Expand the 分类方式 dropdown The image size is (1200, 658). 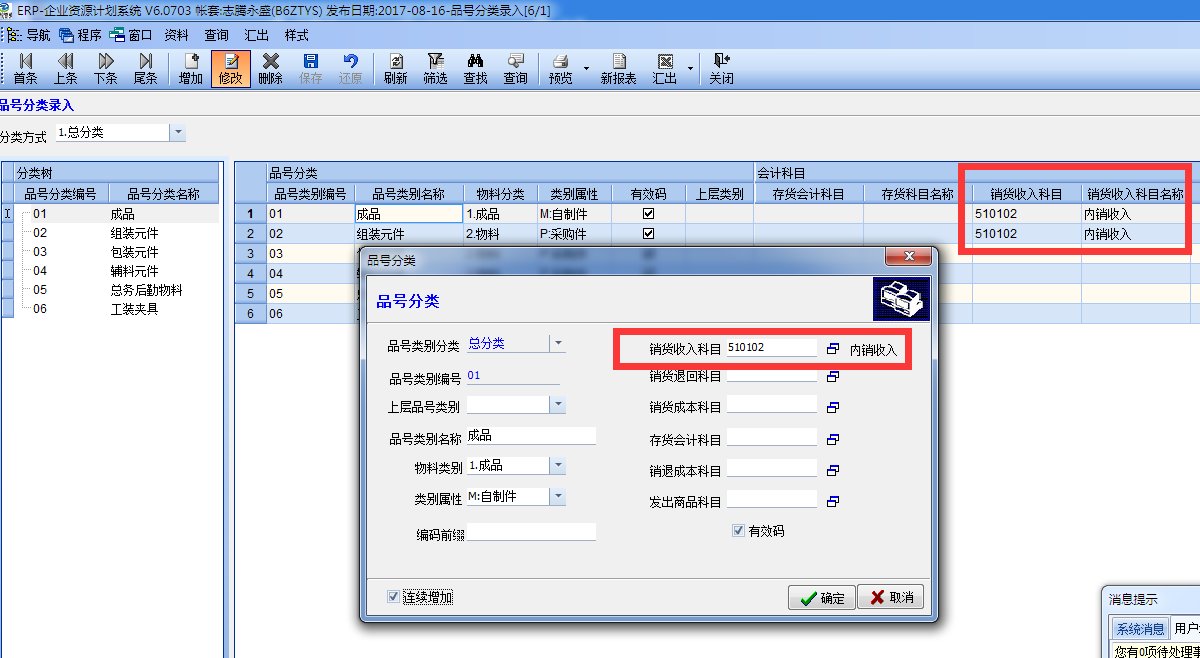[178, 132]
